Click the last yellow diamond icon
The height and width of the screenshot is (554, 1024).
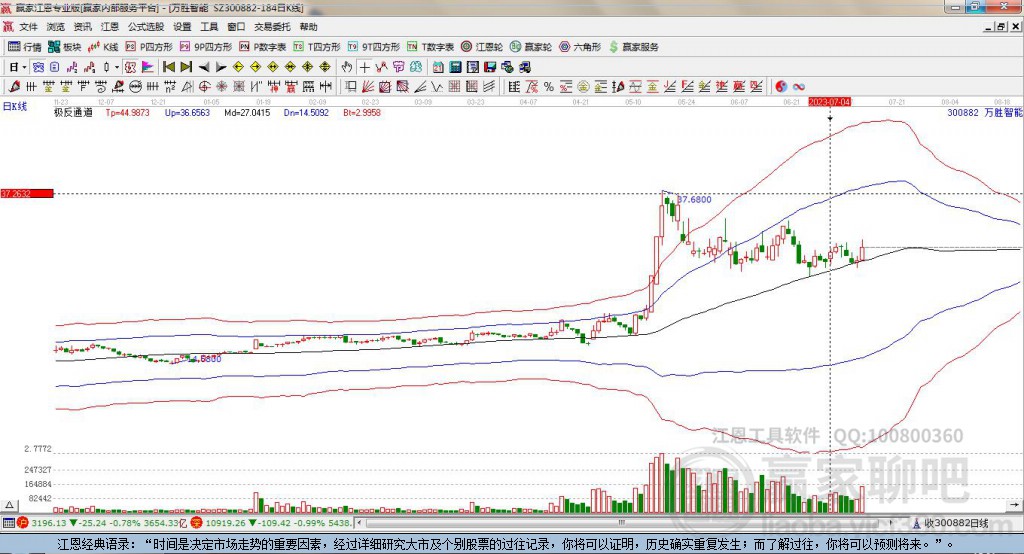[325, 67]
